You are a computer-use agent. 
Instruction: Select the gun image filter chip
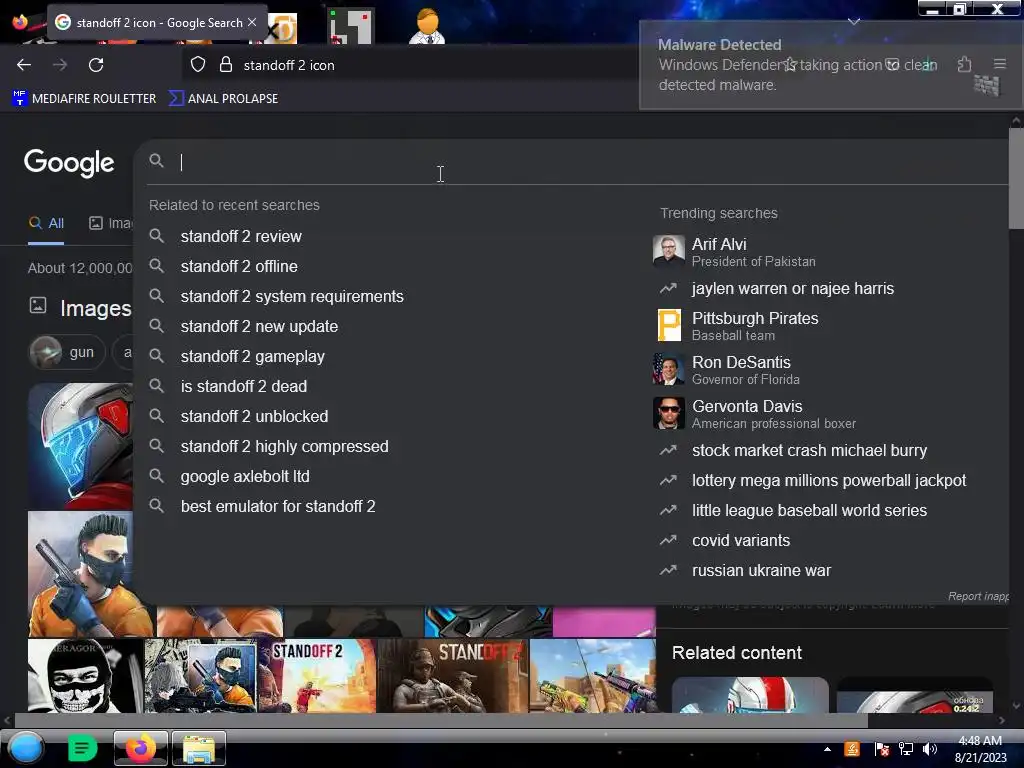67,353
